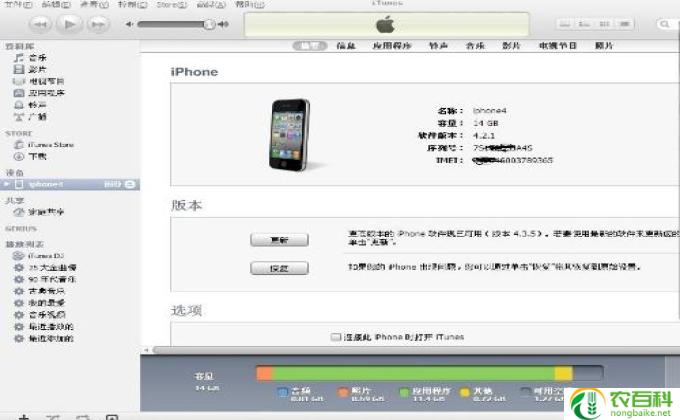Open the 查看(V) menu
The image size is (680, 420).
[x=95, y=4]
